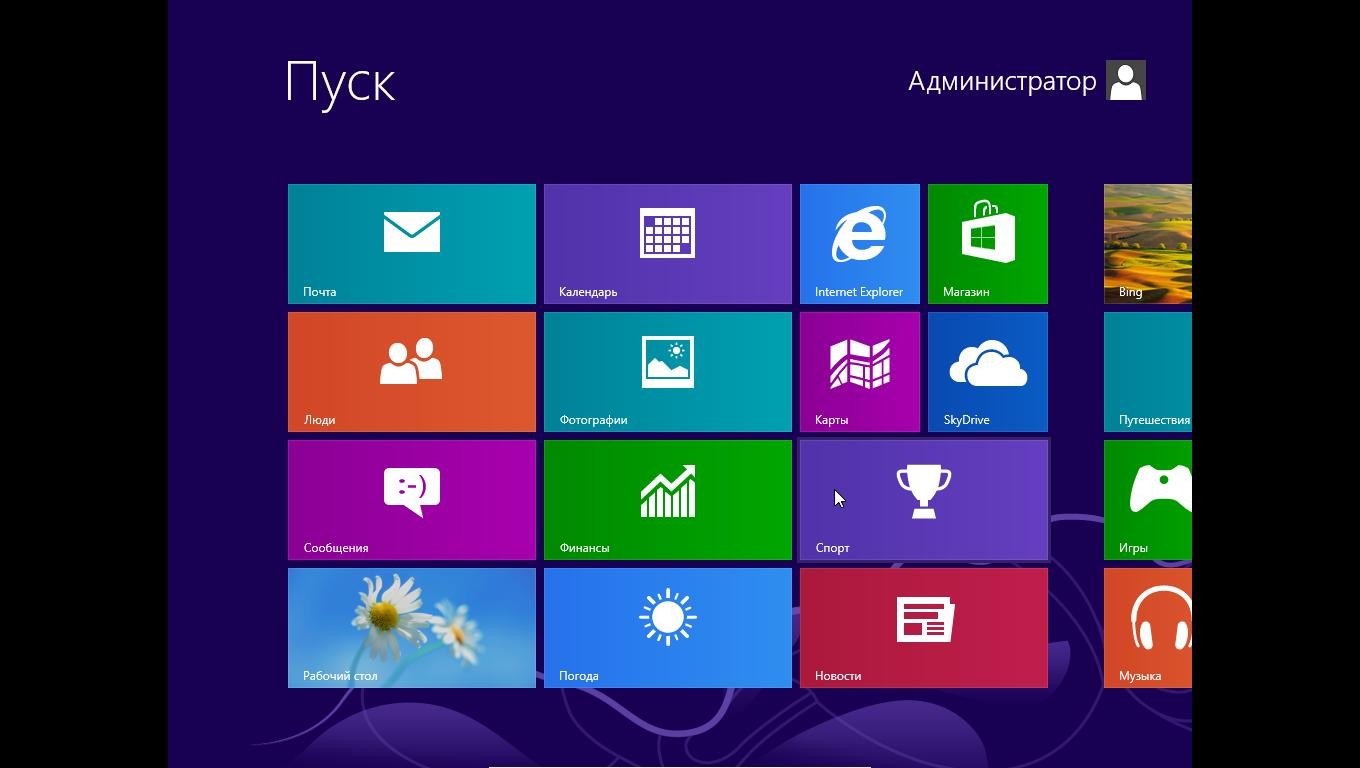Open the Люди people tile
The width and height of the screenshot is (1360, 768).
pyautogui.click(x=411, y=371)
